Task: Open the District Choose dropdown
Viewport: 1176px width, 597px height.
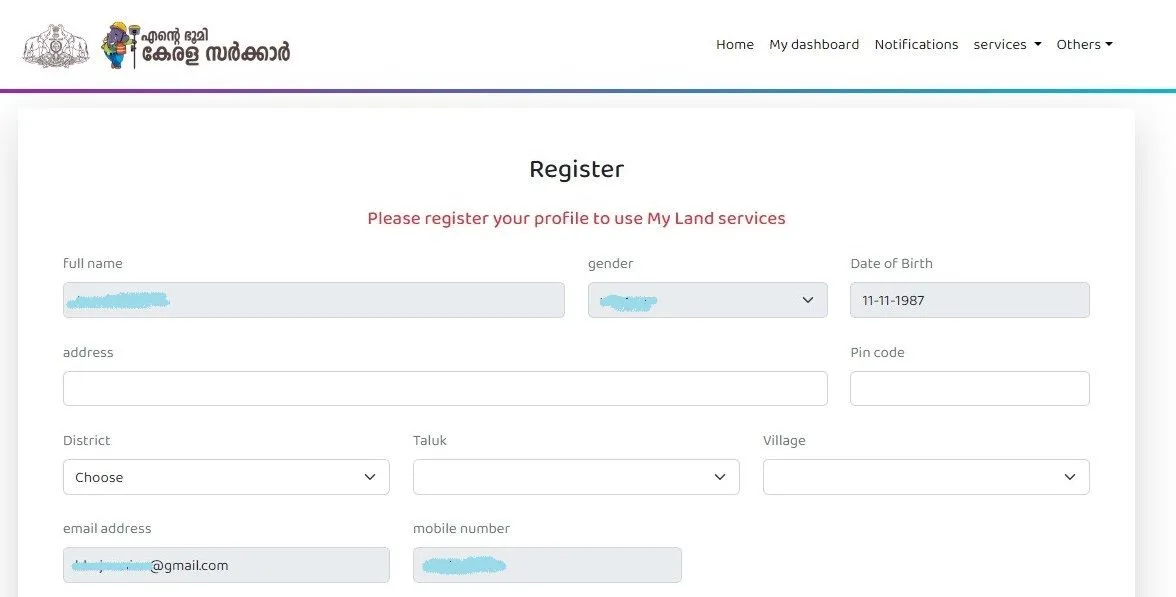Action: (226, 477)
